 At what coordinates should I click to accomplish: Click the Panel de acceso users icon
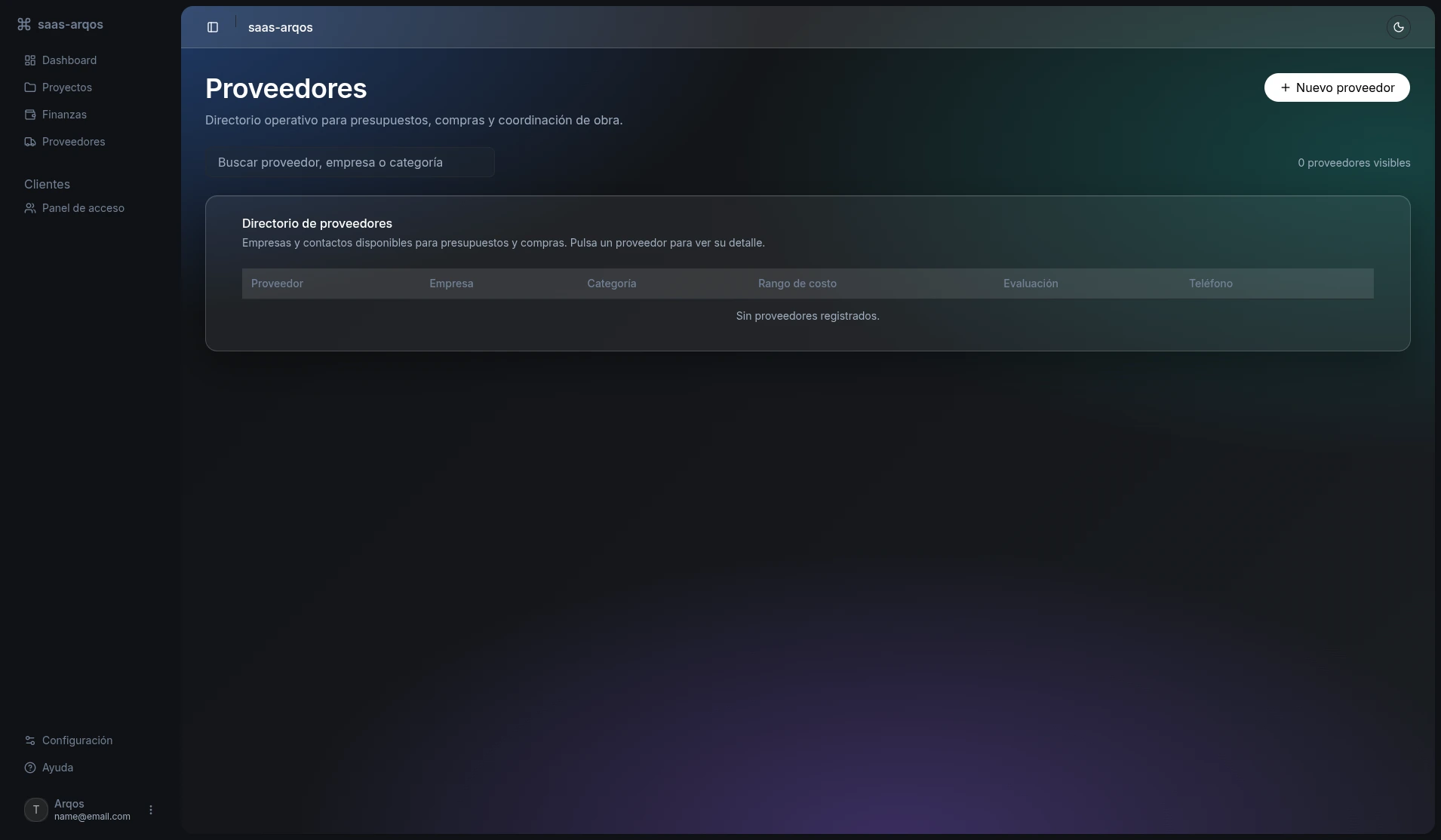coord(30,208)
